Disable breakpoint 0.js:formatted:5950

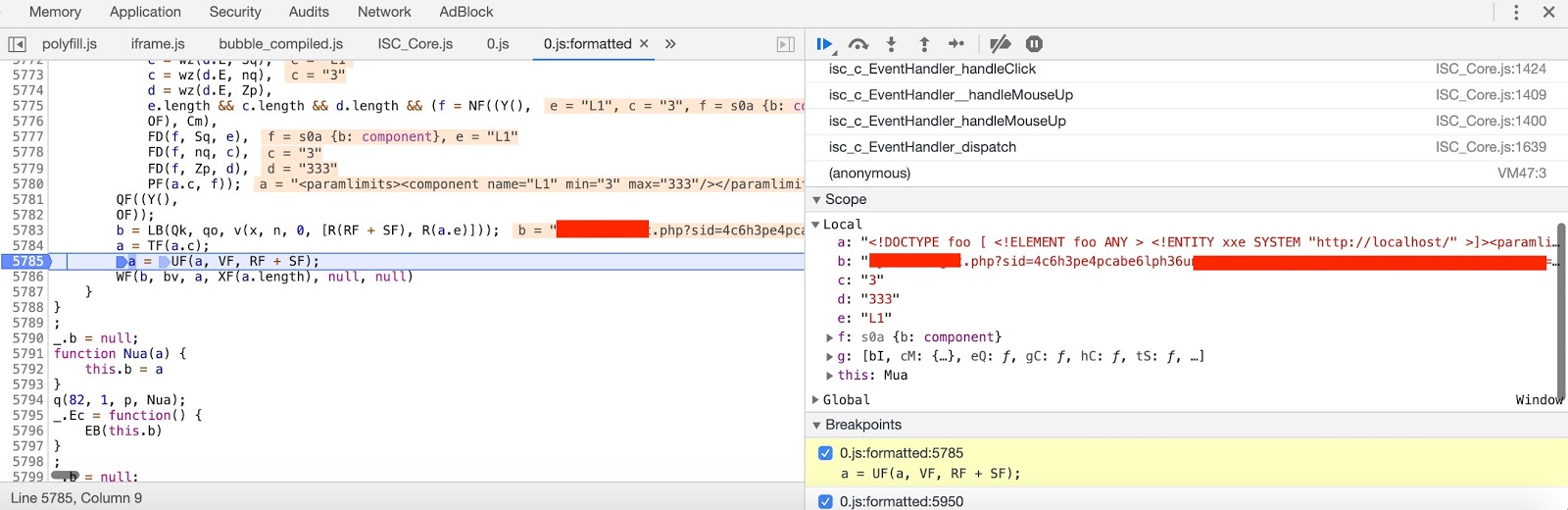coord(825,501)
